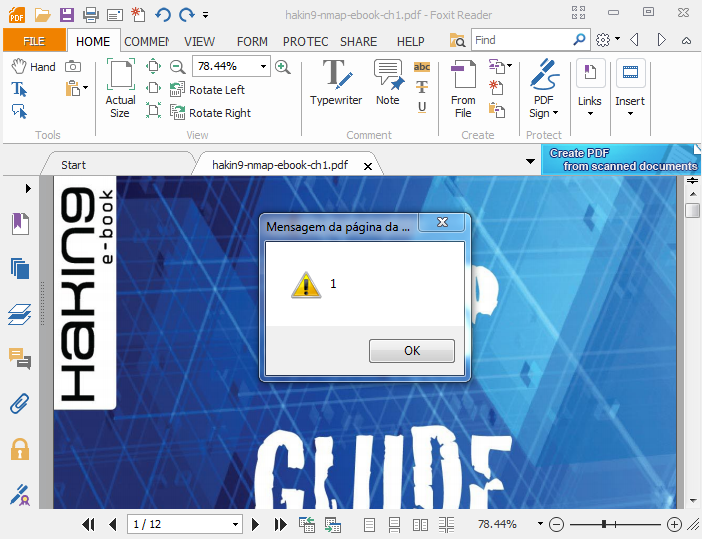The width and height of the screenshot is (702, 539).
Task: Open the Comments panel in sidebar
Action: coord(20,359)
